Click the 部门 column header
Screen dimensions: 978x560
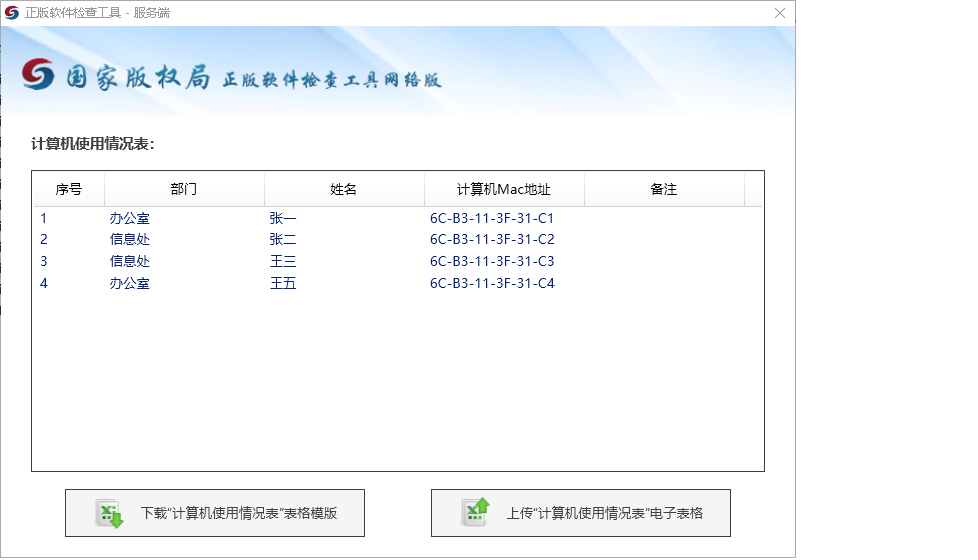[x=184, y=189]
